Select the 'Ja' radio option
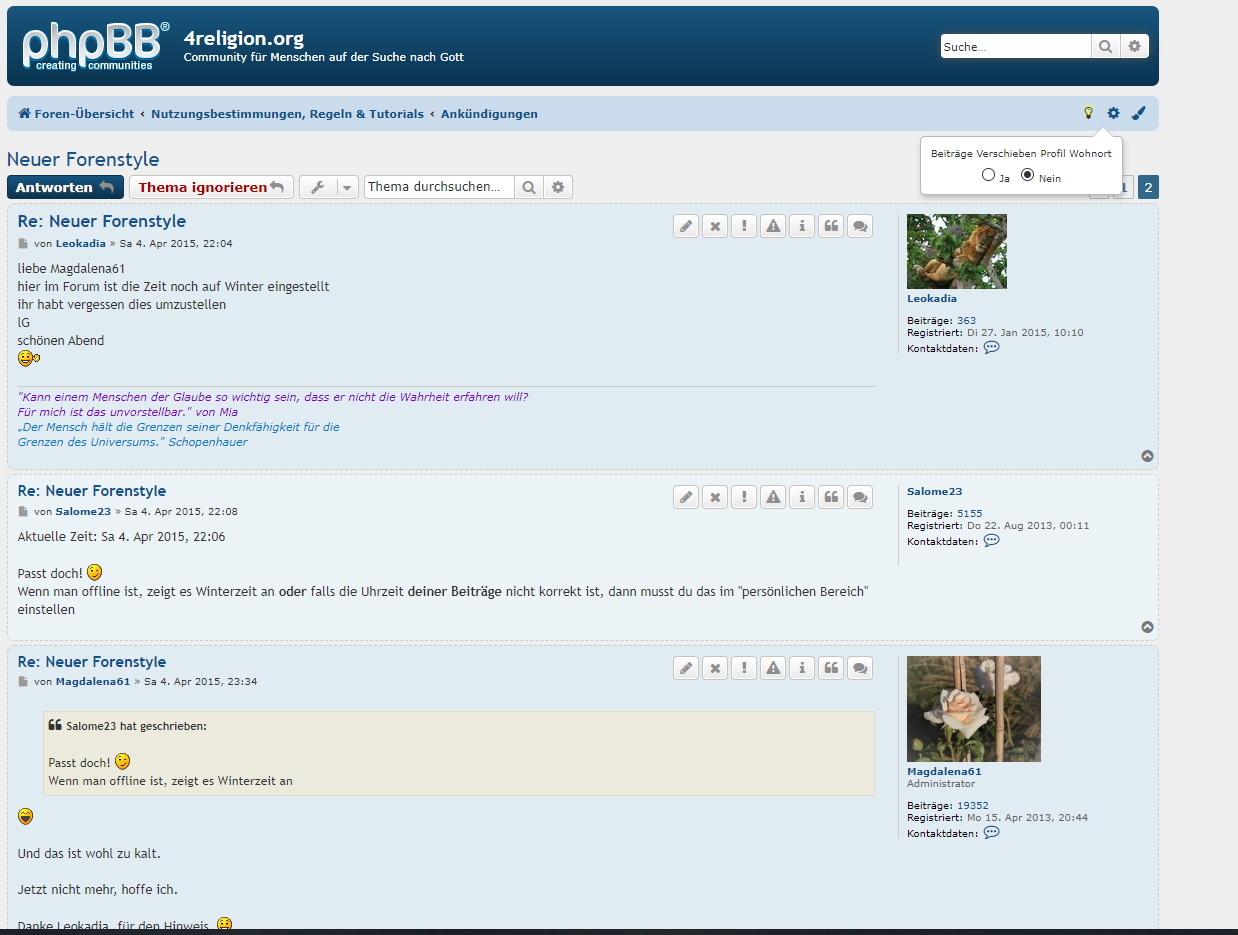 click(988, 175)
